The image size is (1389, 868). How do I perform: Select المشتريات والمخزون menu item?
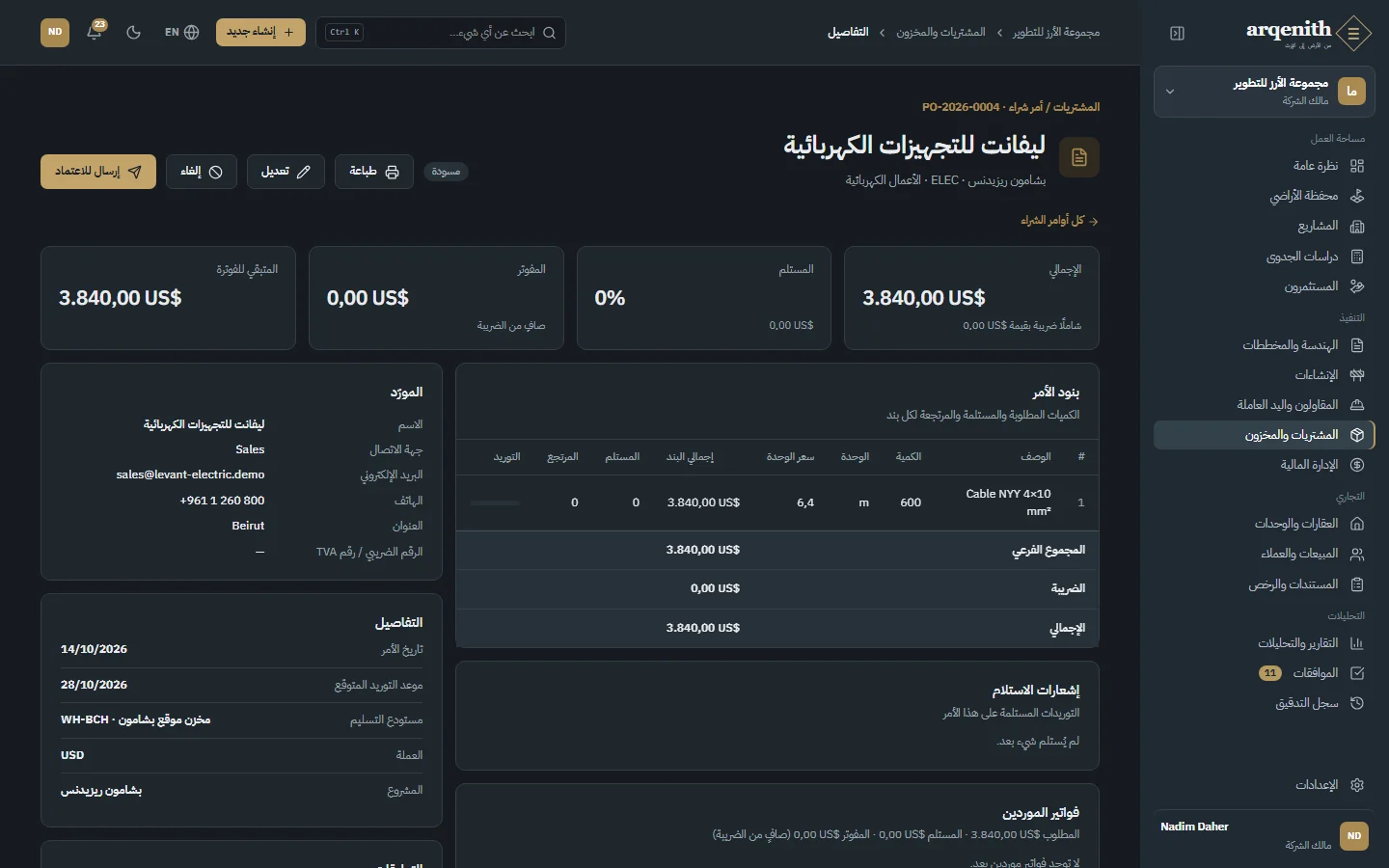point(1264,435)
